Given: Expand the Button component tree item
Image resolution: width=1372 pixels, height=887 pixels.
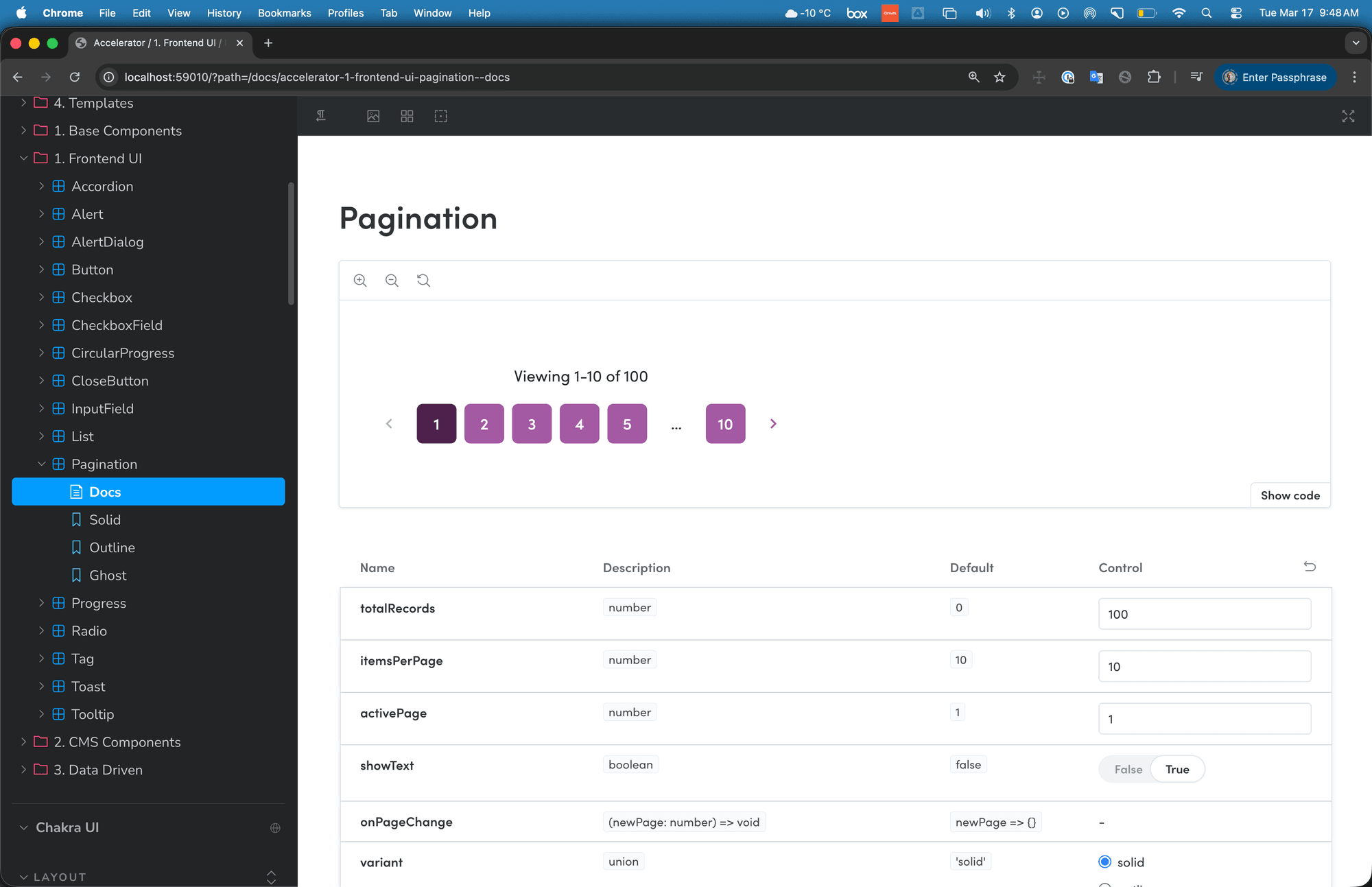Looking at the screenshot, I should tap(41, 270).
